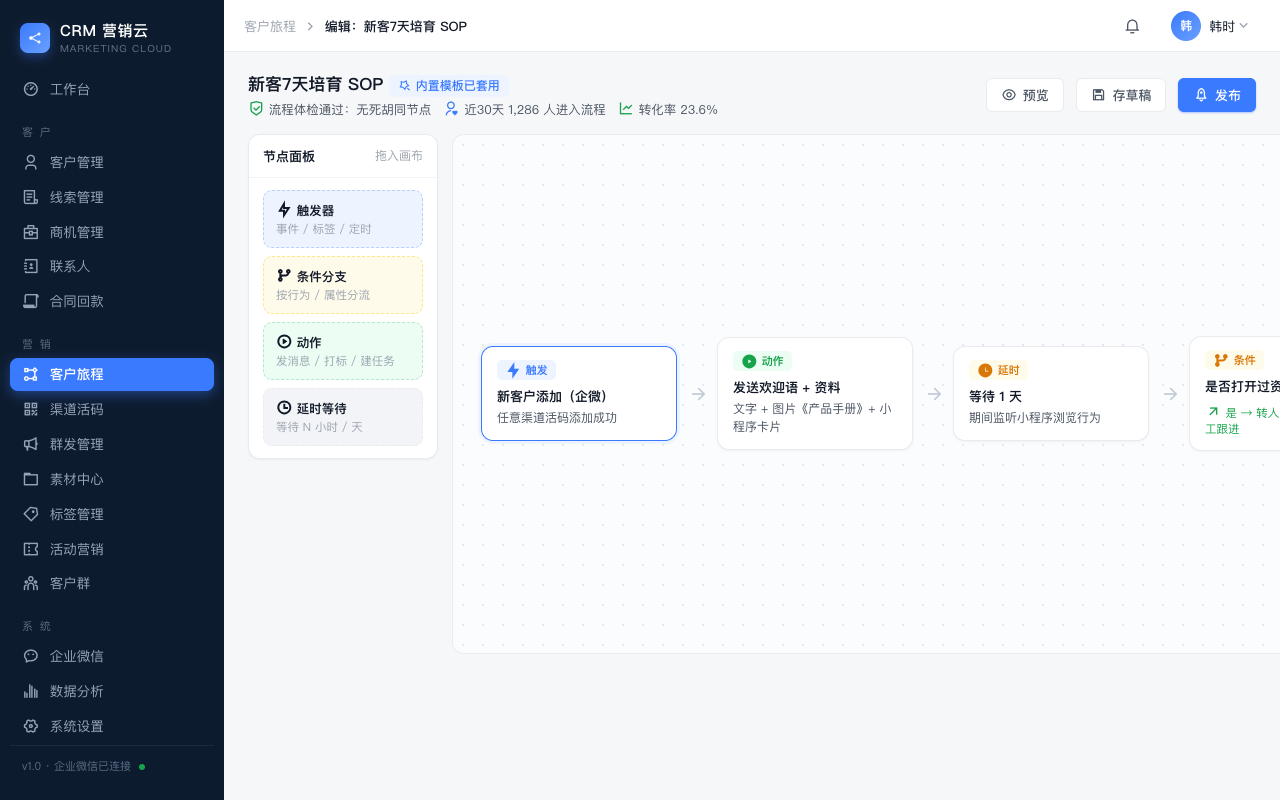Open the notification bell in the header

point(1132,26)
